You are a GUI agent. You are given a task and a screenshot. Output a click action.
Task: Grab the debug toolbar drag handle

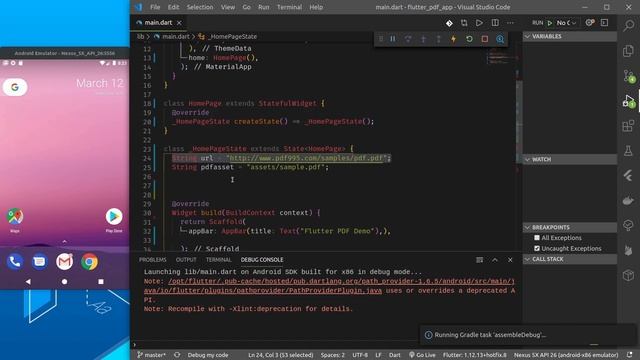380,39
